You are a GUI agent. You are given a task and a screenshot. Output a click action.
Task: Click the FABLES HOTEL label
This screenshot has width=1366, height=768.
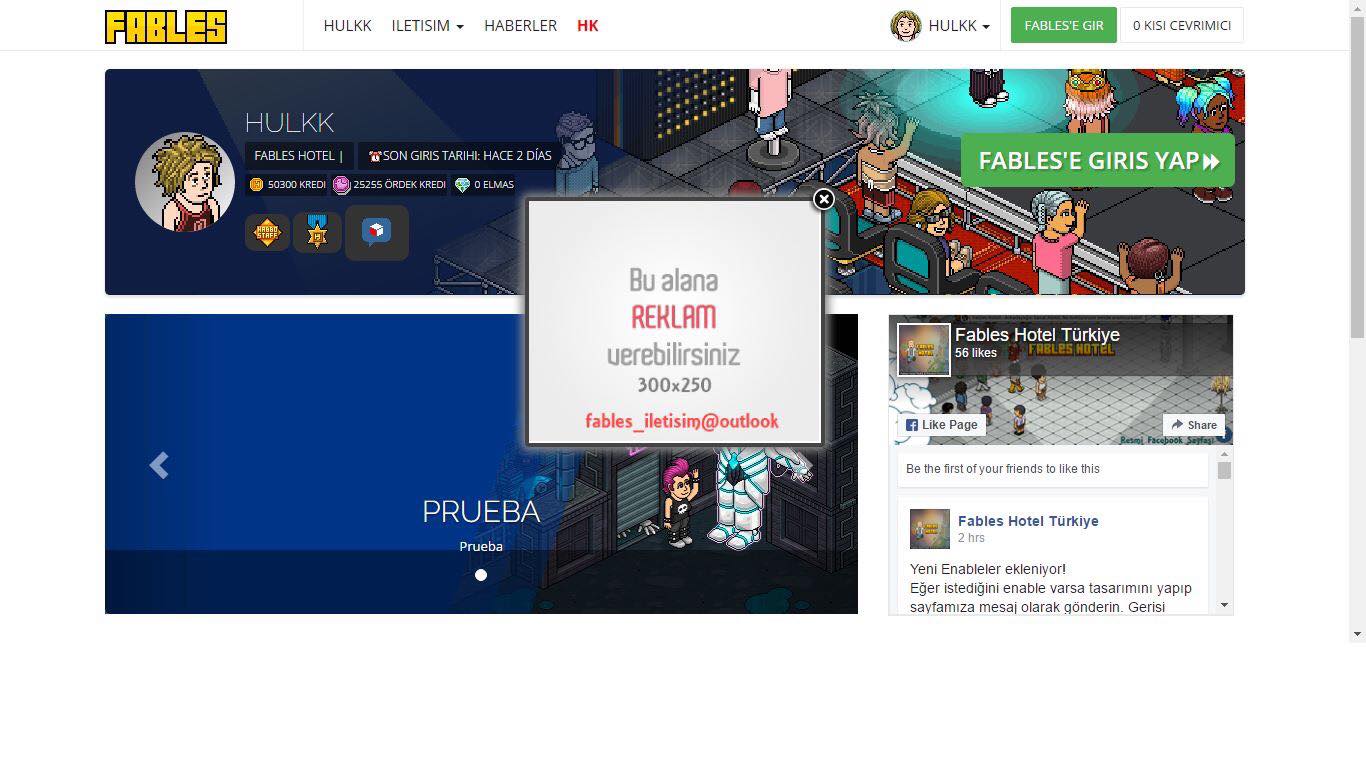299,156
